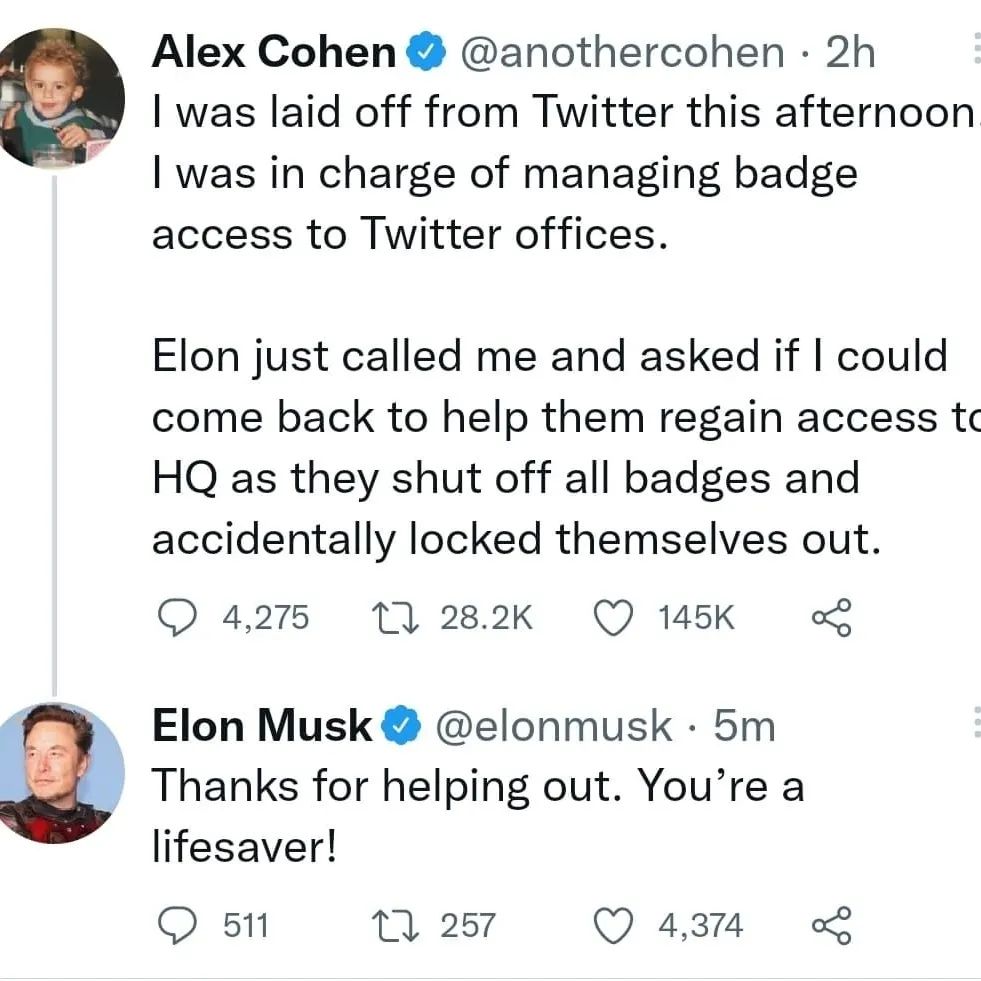The width and height of the screenshot is (981, 981).
Task: Open the @anothercohen handle link
Action: [x=621, y=52]
